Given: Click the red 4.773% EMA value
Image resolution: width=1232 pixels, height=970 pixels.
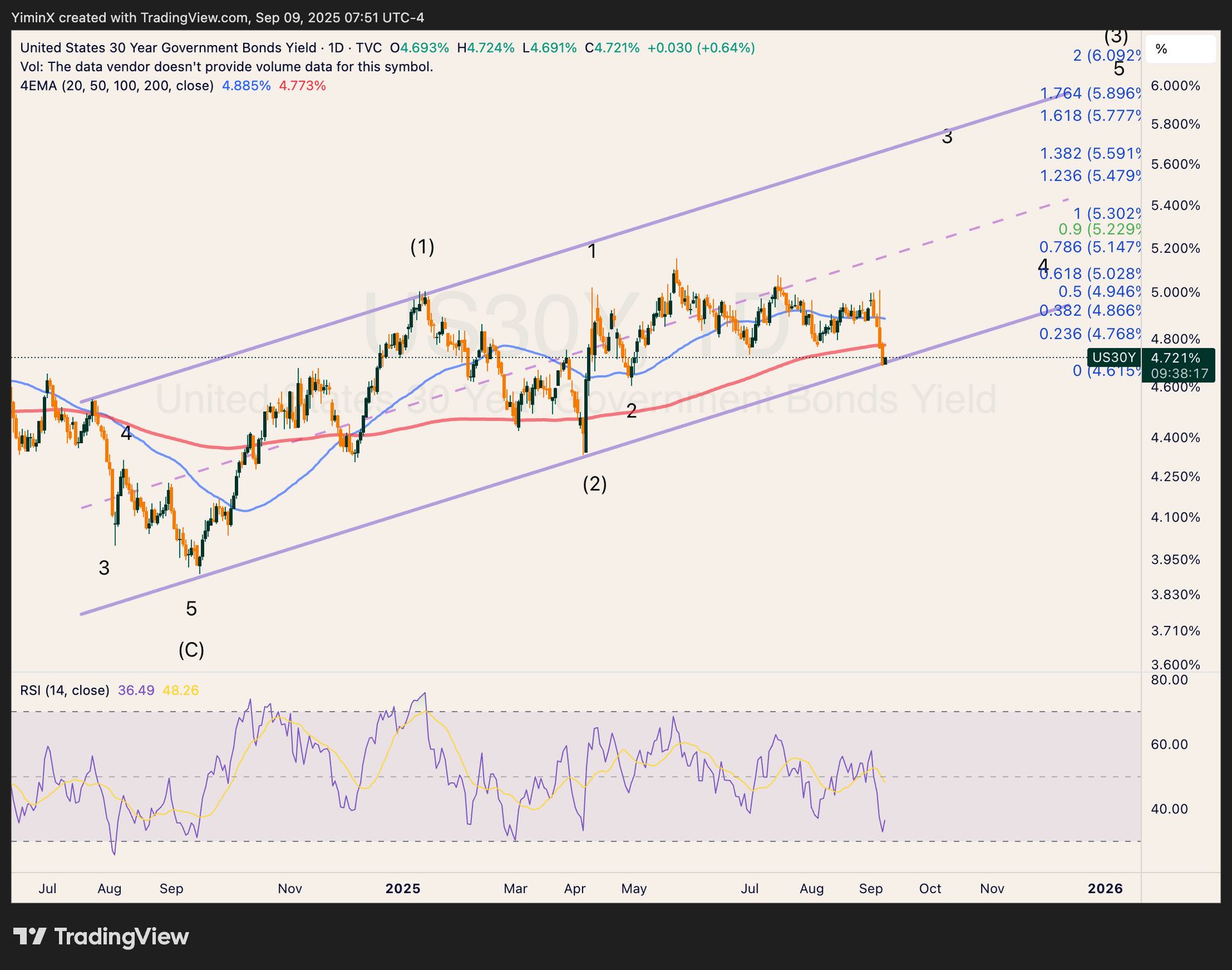Looking at the screenshot, I should pos(302,86).
